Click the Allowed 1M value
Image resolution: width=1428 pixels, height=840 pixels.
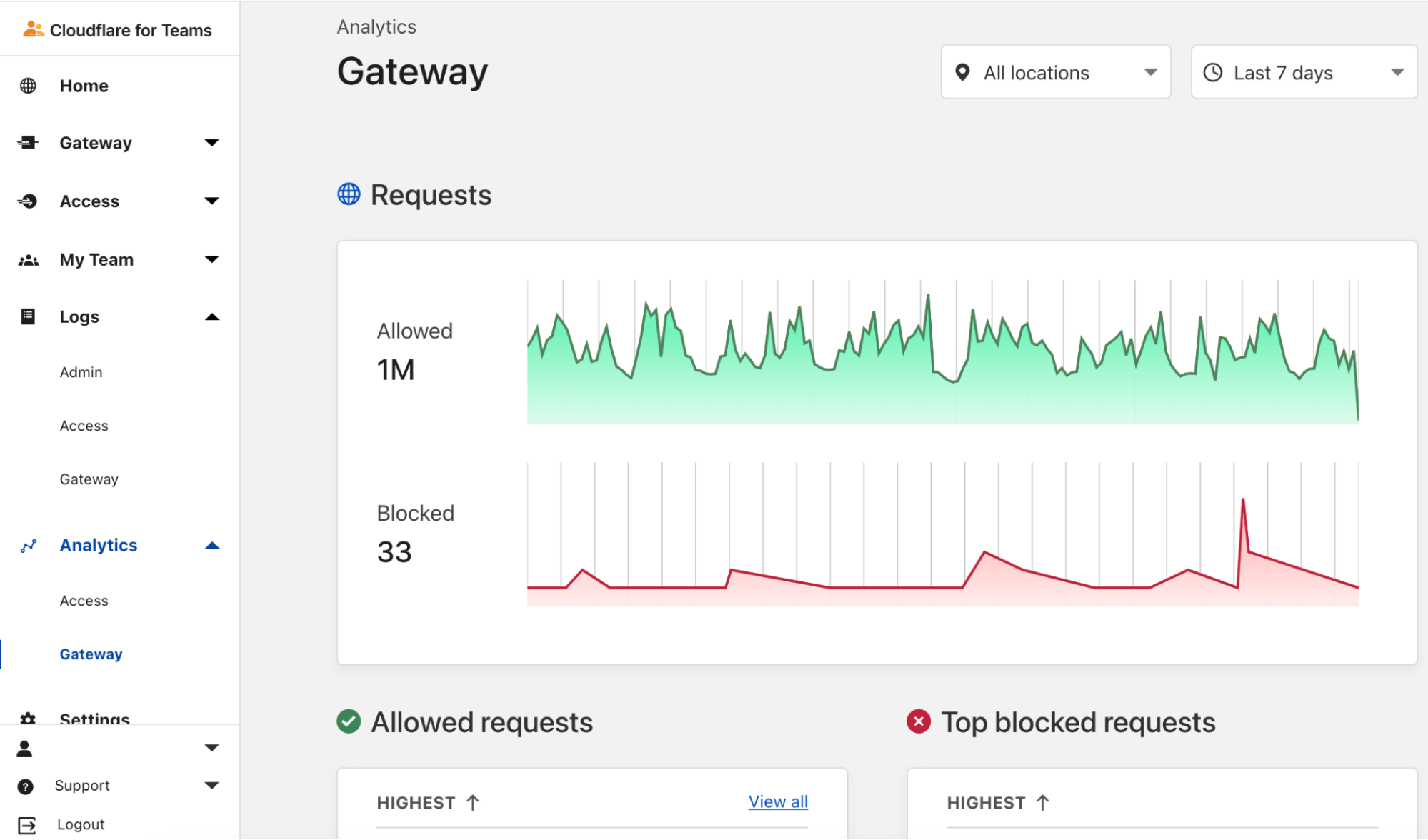click(396, 370)
